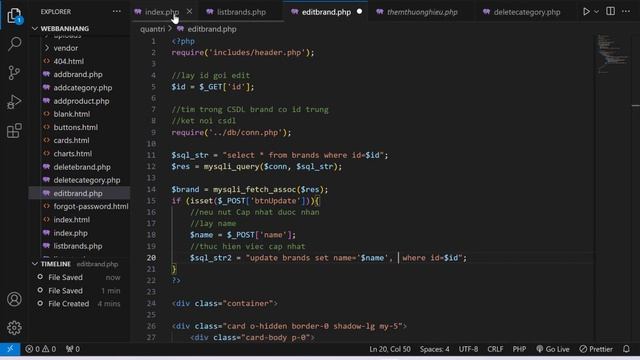Screen dimensions: 640x360
Task: Collapse the WEBBANHANG folder section
Action: point(64,29)
